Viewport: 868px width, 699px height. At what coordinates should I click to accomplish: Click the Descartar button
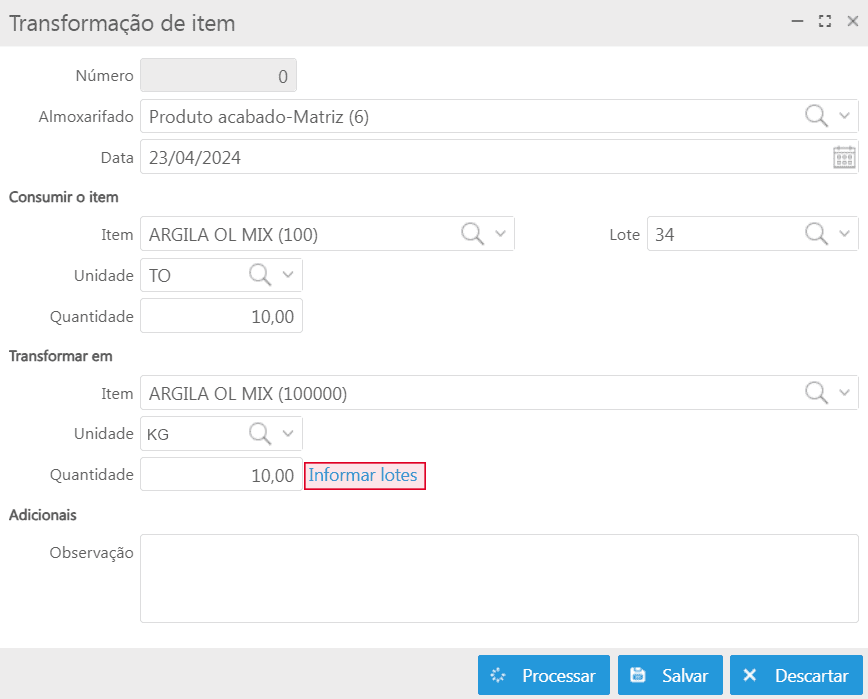point(796,676)
